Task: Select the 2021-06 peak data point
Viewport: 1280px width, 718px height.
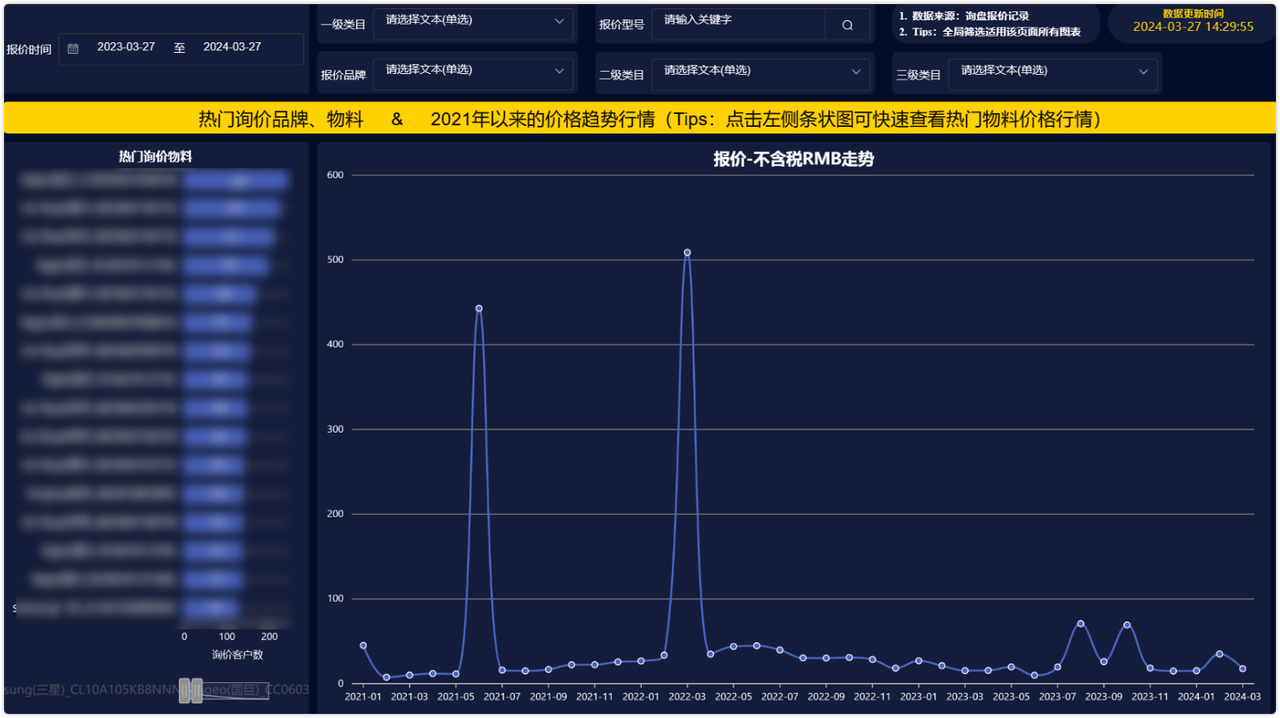Action: click(x=479, y=308)
